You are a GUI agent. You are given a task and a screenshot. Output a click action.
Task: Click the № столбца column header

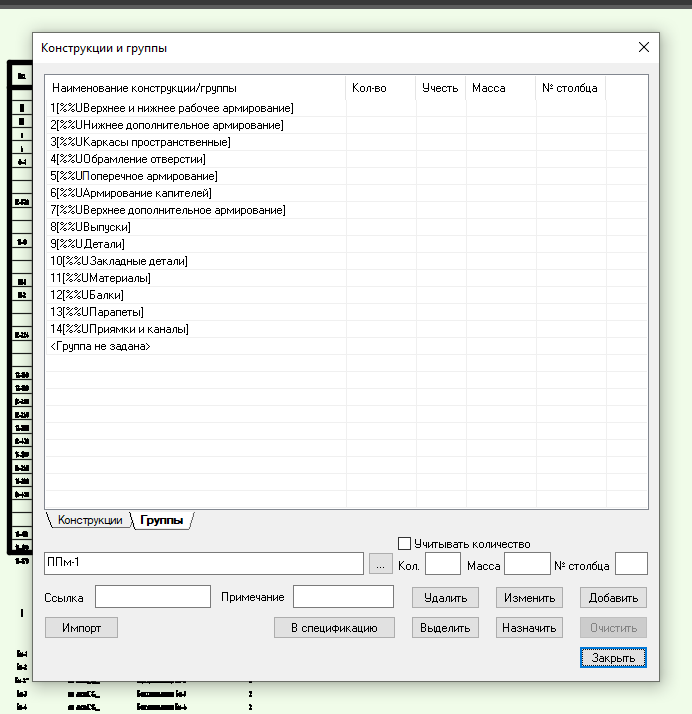tap(571, 88)
